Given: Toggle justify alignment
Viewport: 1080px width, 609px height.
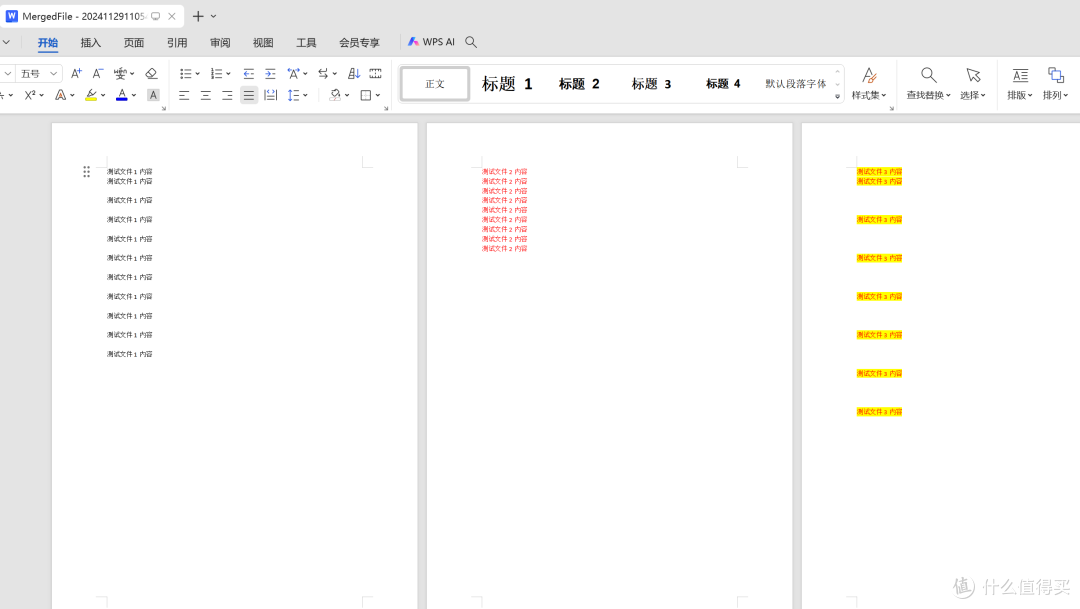Looking at the screenshot, I should pyautogui.click(x=249, y=95).
